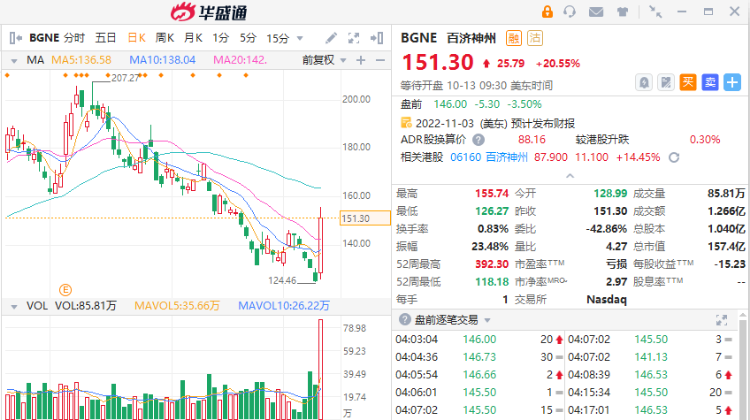Viewport: 750px width, 420px height.
Task: Switch to the 分时 chart tab
Action: pos(74,38)
